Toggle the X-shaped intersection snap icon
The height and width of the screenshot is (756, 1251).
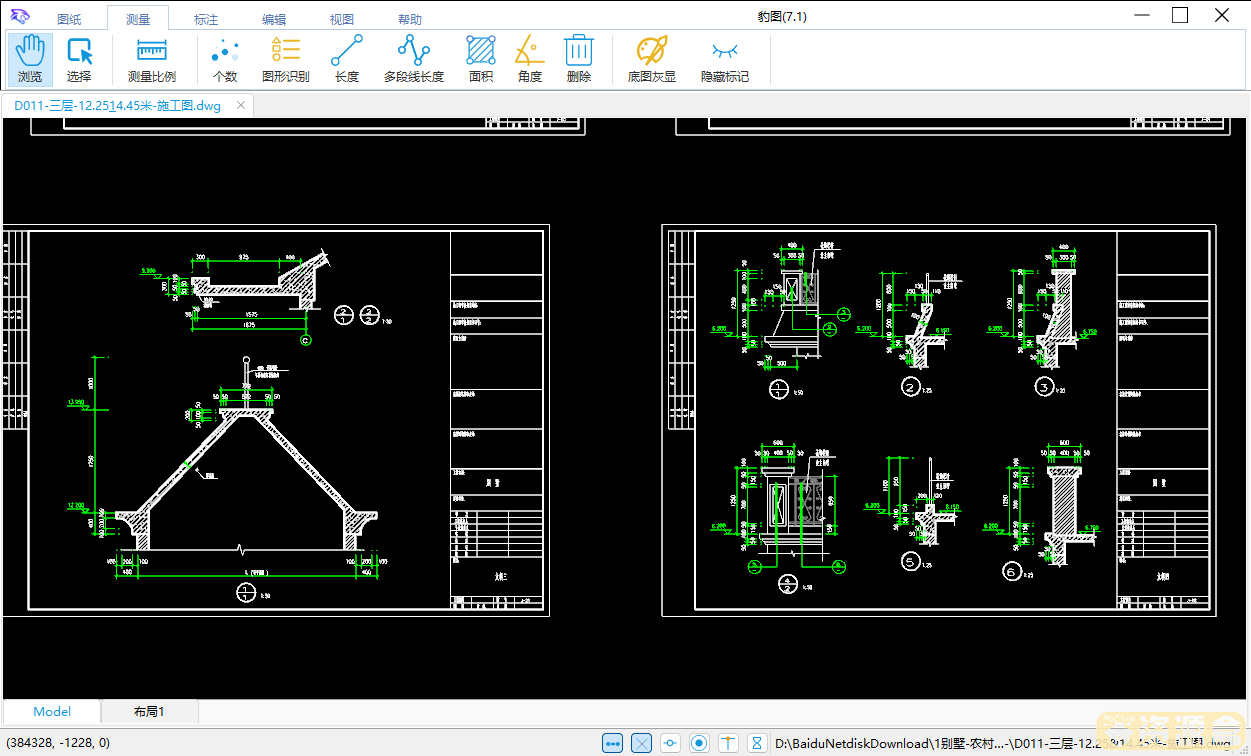pyautogui.click(x=642, y=743)
